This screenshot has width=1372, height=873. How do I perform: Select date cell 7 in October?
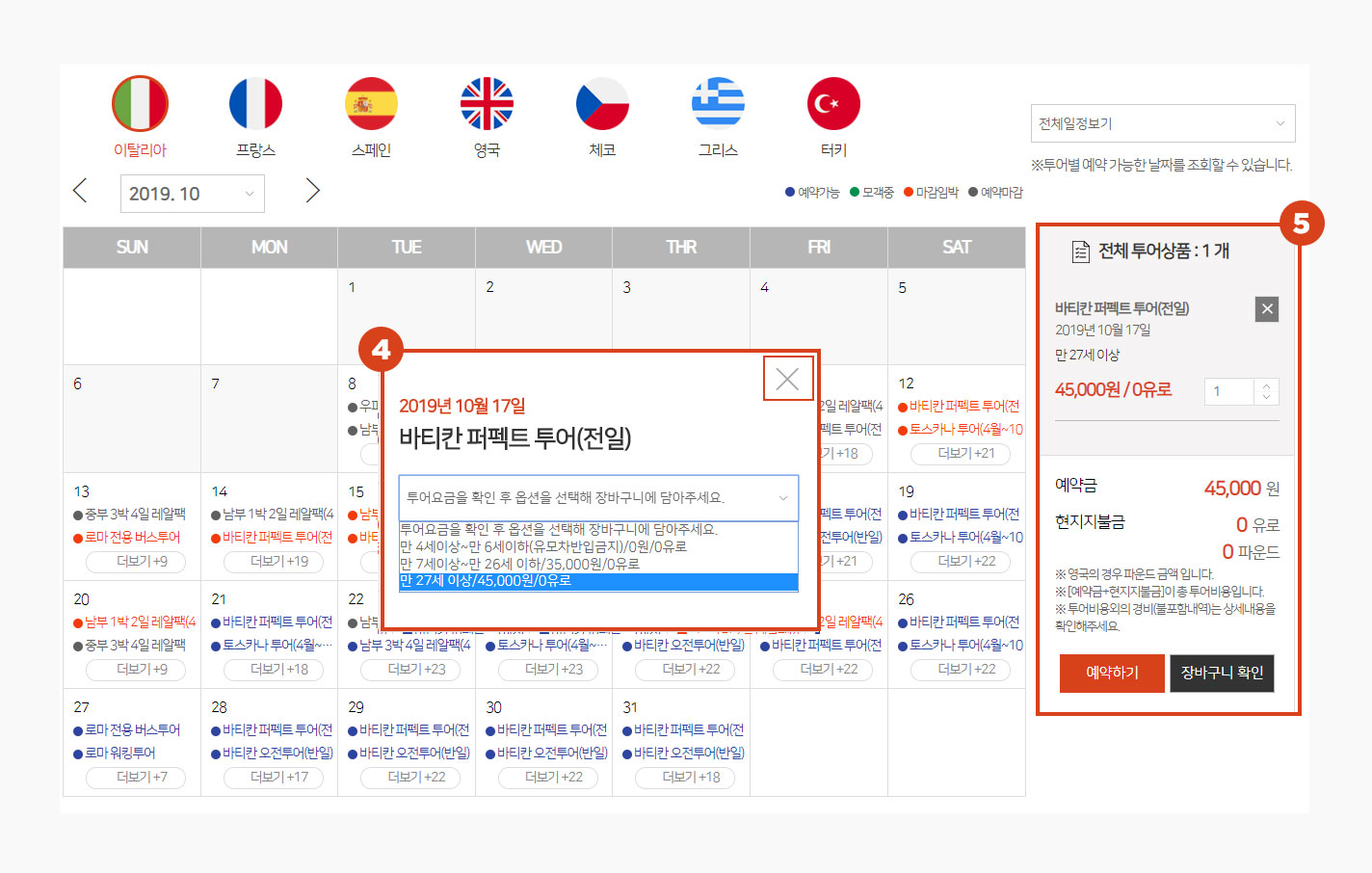click(x=269, y=418)
